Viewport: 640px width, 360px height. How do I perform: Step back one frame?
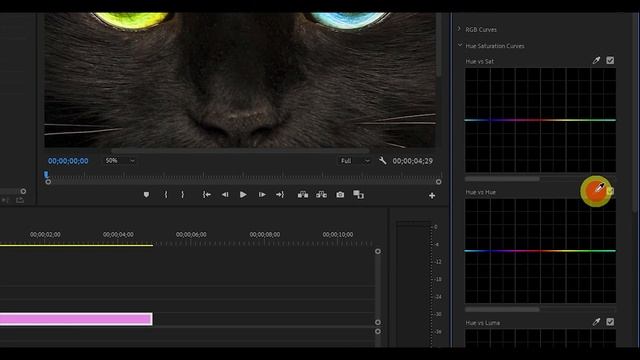tap(225, 195)
